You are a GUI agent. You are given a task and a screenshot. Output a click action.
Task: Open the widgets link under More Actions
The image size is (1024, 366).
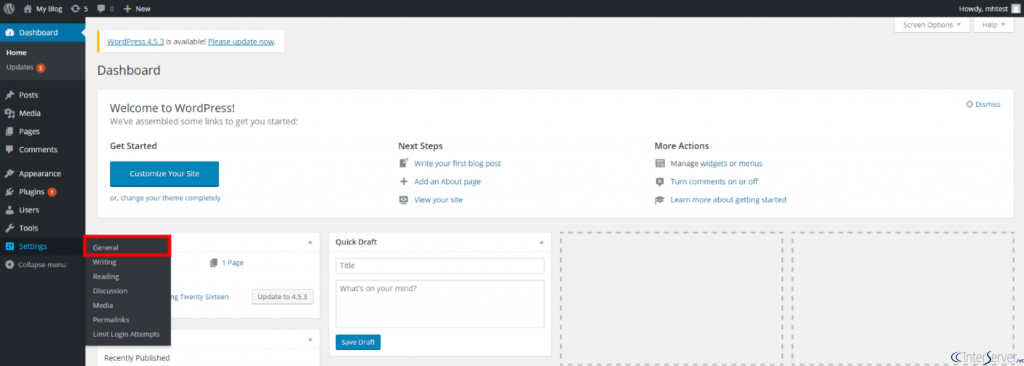[x=713, y=163]
